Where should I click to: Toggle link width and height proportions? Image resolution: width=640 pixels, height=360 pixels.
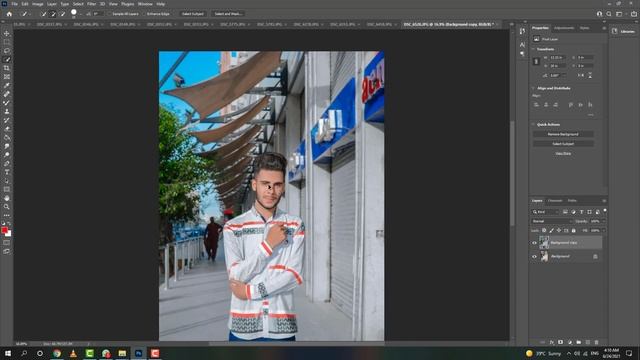(x=536, y=62)
